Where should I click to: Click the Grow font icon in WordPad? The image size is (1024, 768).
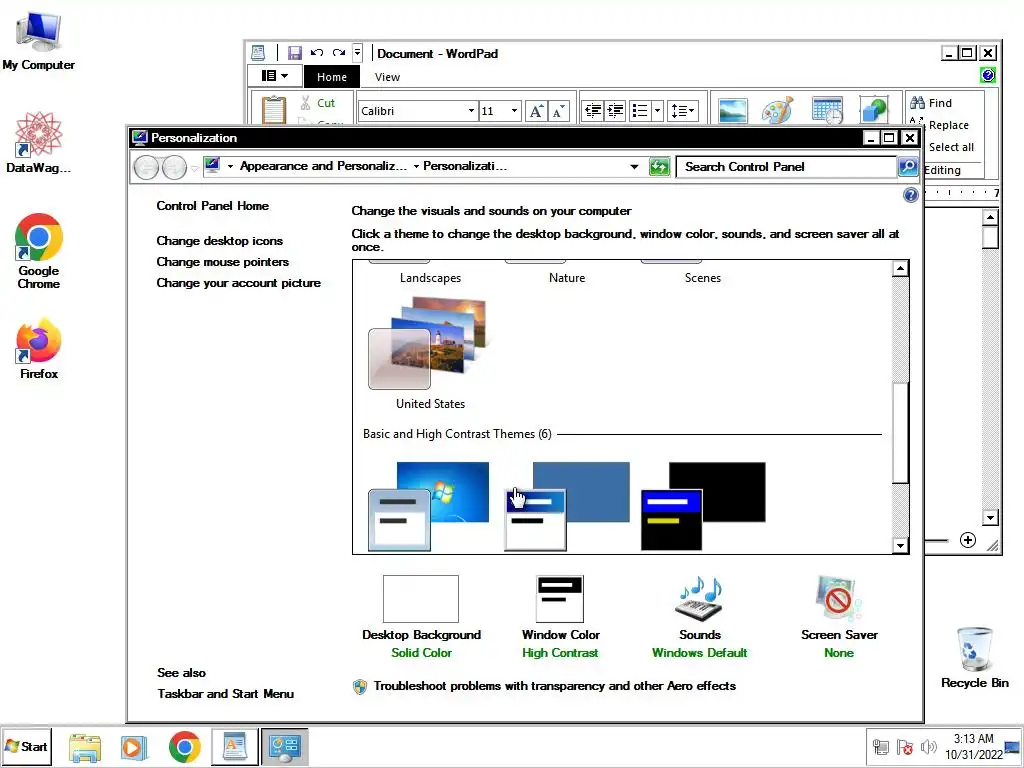point(536,110)
